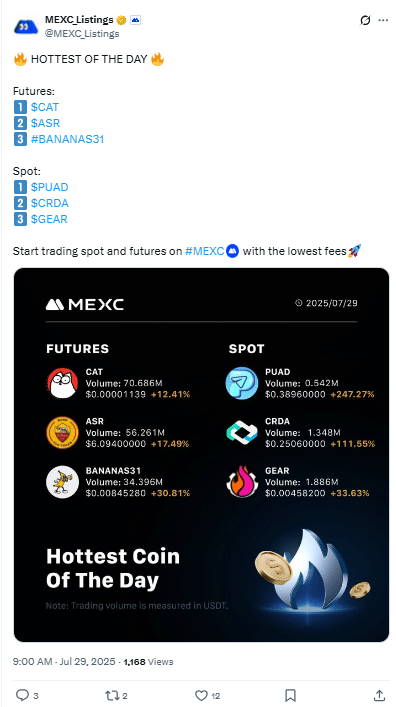Open the $CAT cashtag link

click(x=45, y=107)
